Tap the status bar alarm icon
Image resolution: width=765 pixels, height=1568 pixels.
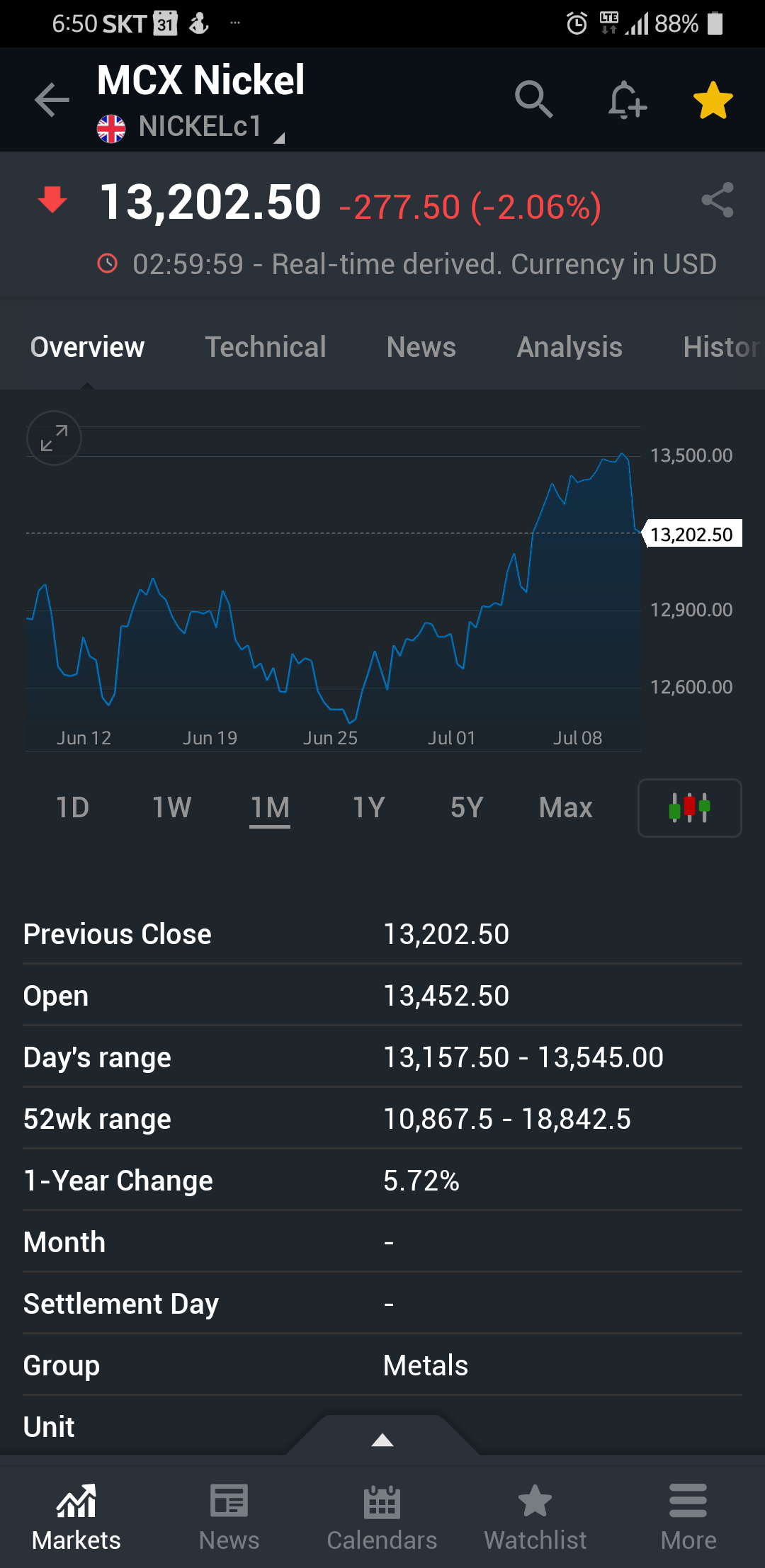pos(577,23)
